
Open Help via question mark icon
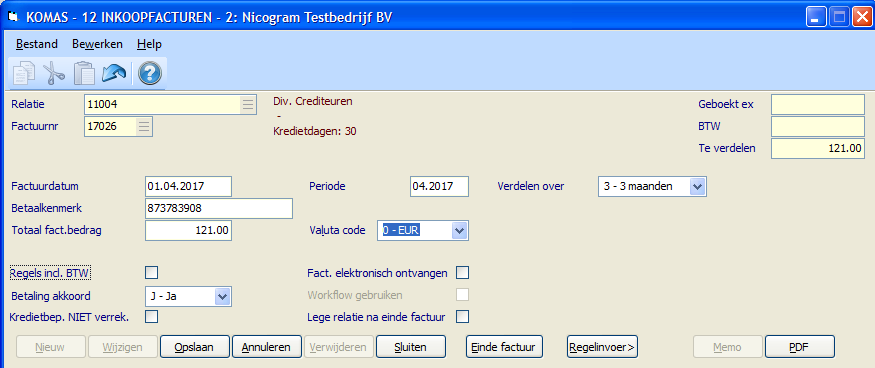click(150, 73)
